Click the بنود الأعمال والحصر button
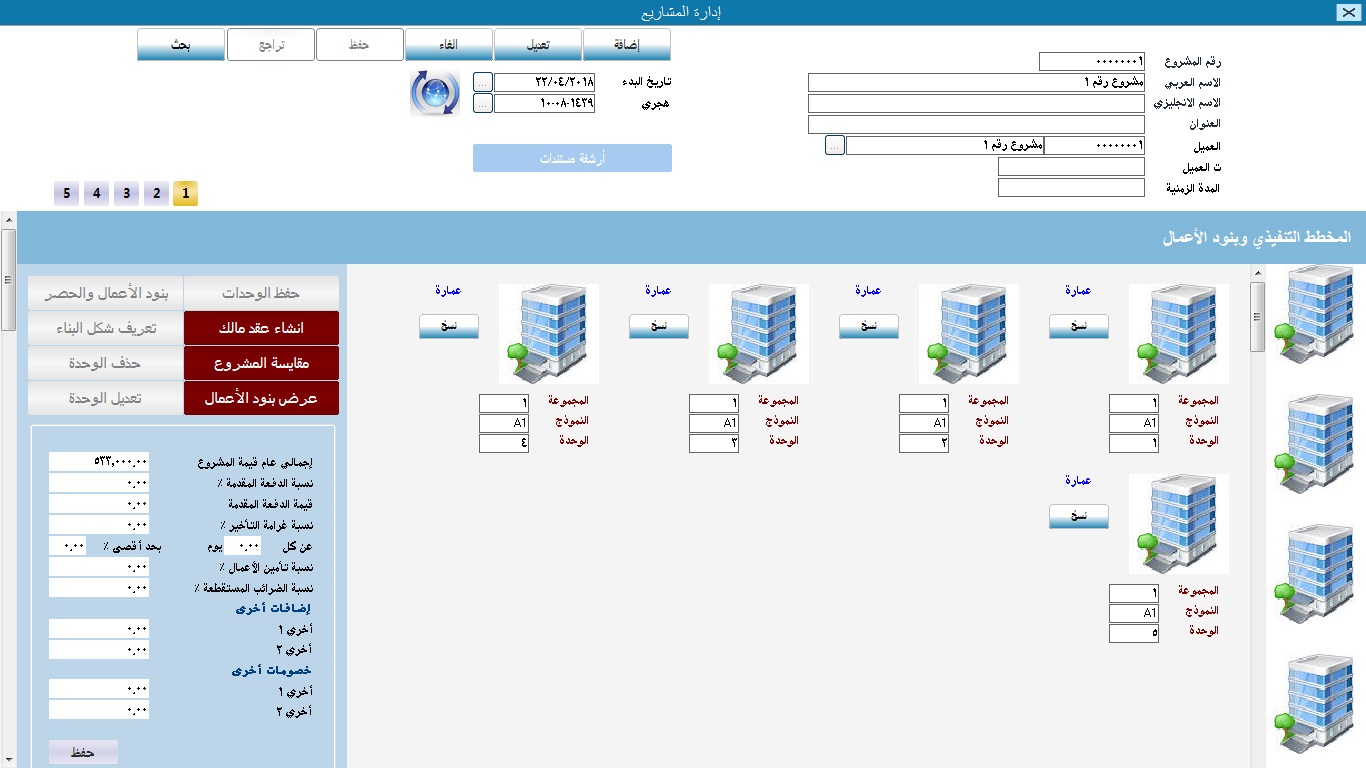Image resolution: width=1366 pixels, height=768 pixels. point(106,293)
